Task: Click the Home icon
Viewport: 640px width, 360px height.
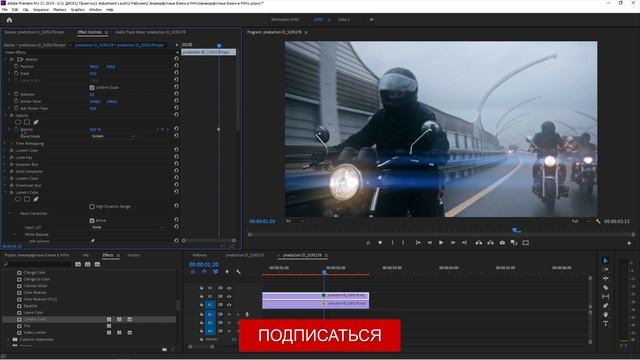Action: coord(9,20)
